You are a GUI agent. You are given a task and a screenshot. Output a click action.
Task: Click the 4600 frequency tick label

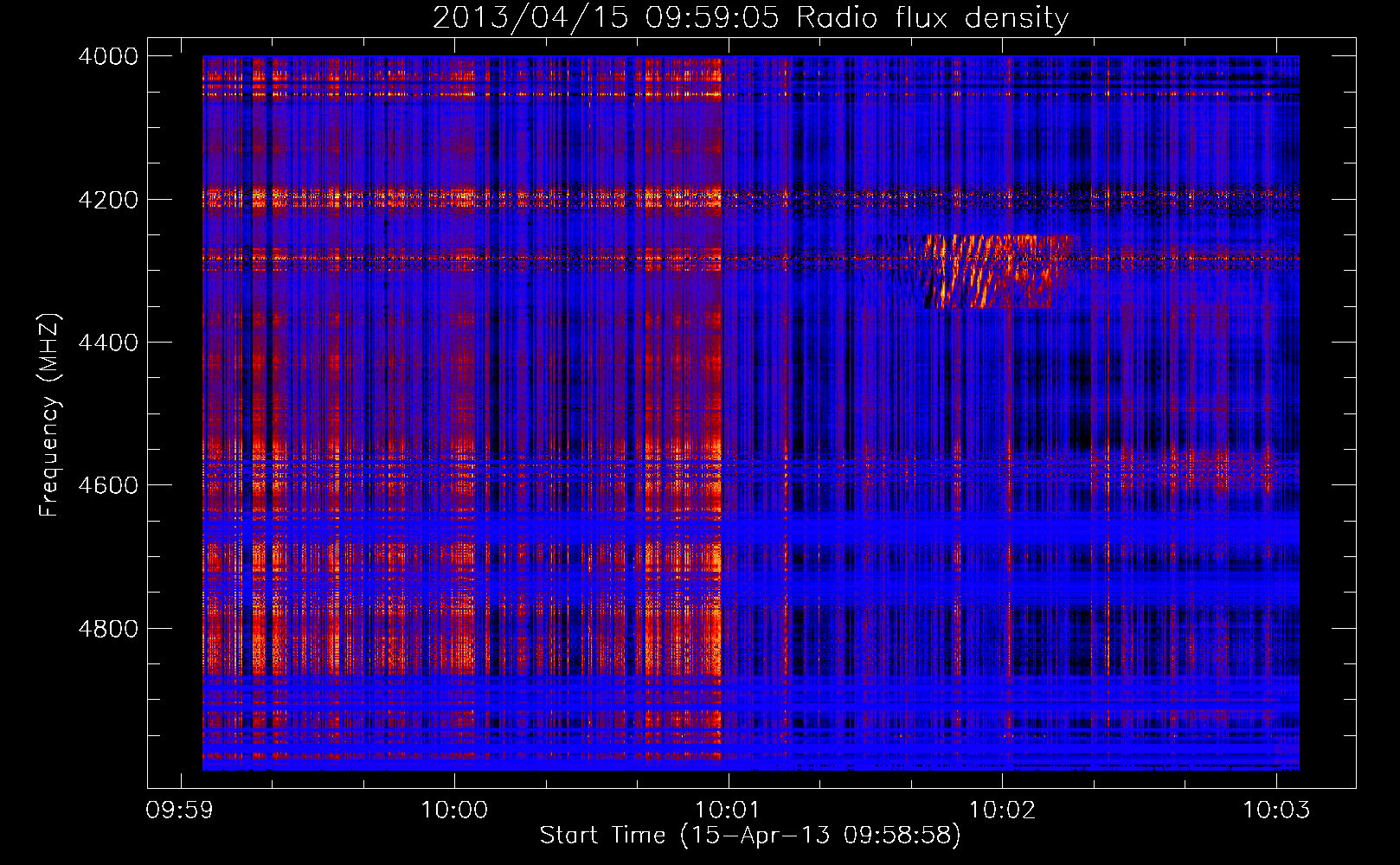pyautogui.click(x=108, y=485)
